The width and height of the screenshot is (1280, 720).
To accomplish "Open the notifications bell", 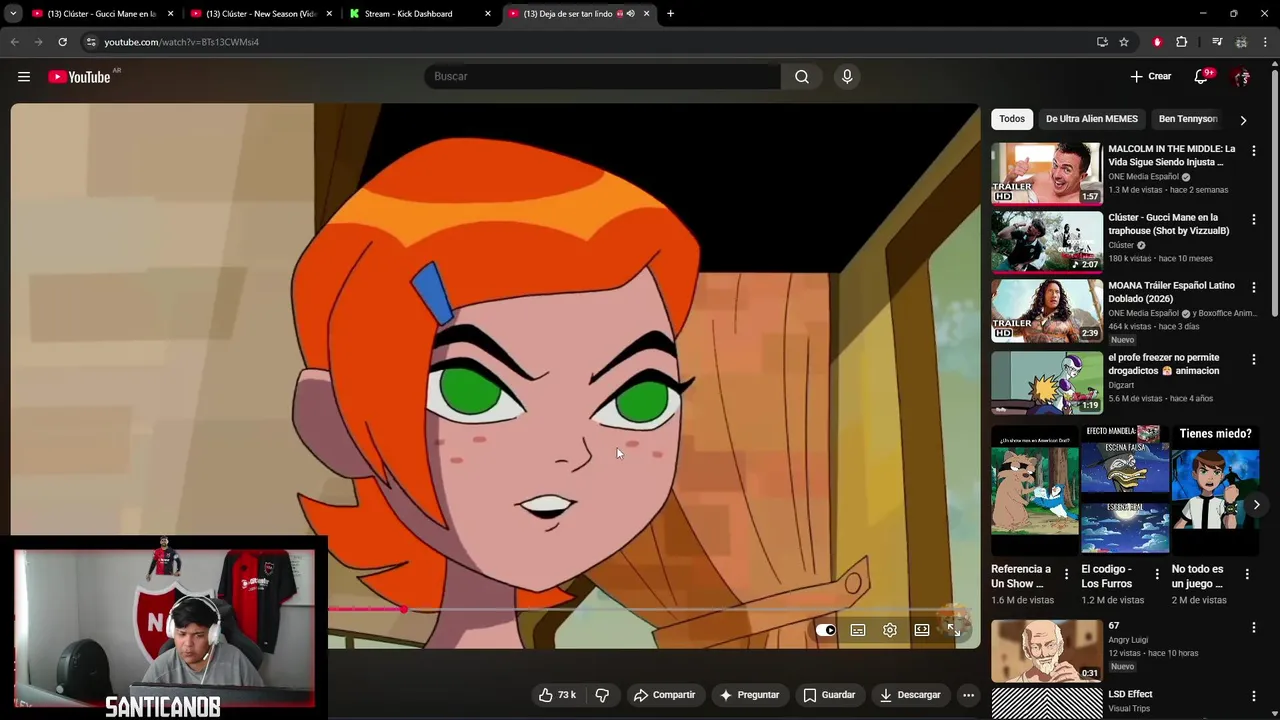I will 1201,77.
